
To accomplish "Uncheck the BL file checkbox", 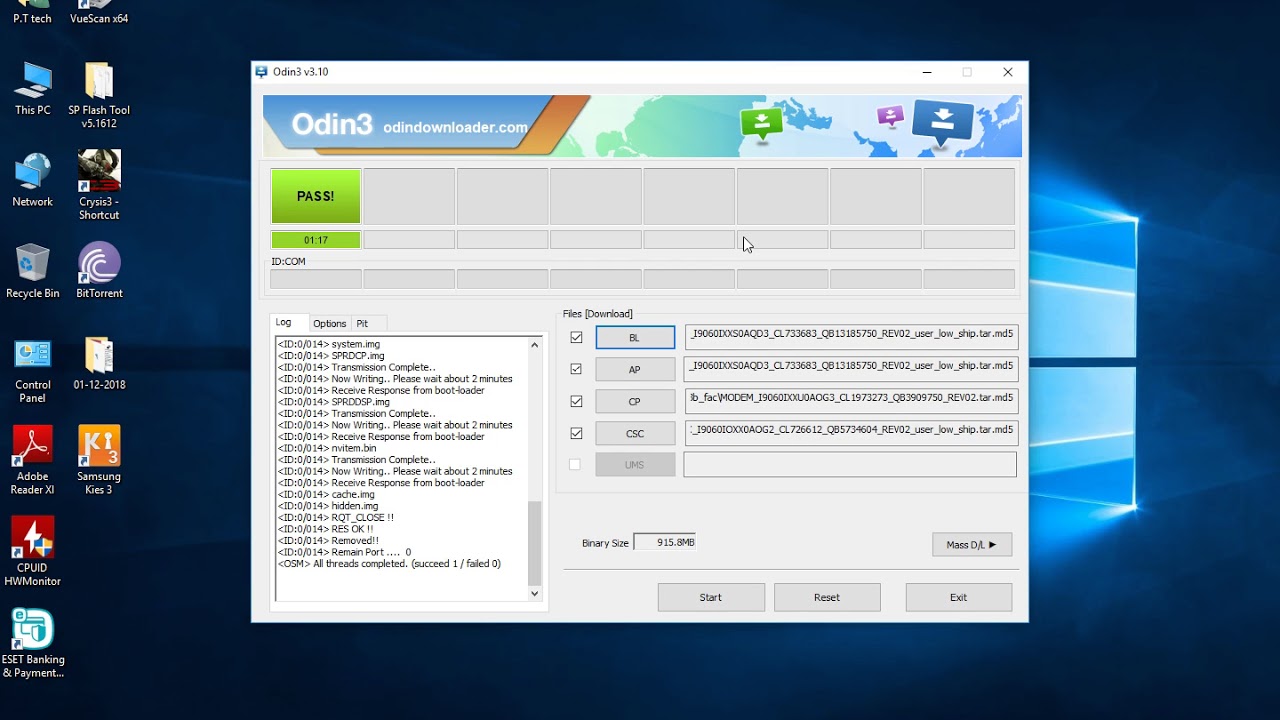I will [576, 338].
